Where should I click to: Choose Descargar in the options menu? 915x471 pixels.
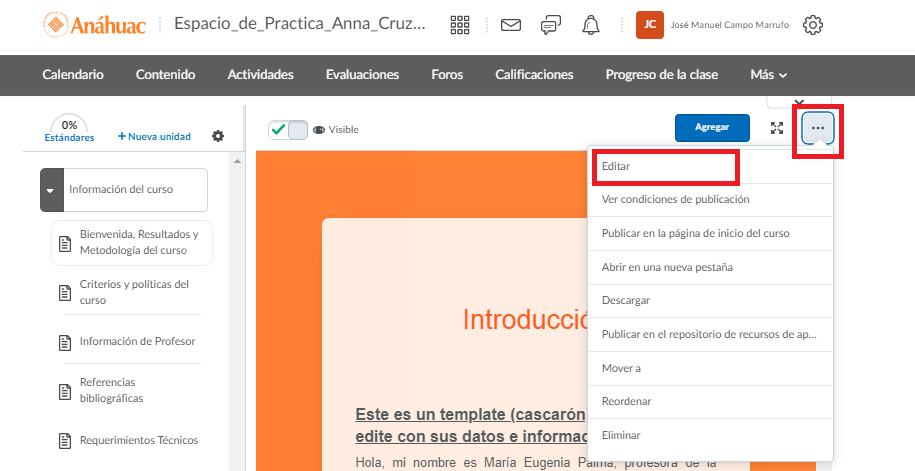click(626, 300)
